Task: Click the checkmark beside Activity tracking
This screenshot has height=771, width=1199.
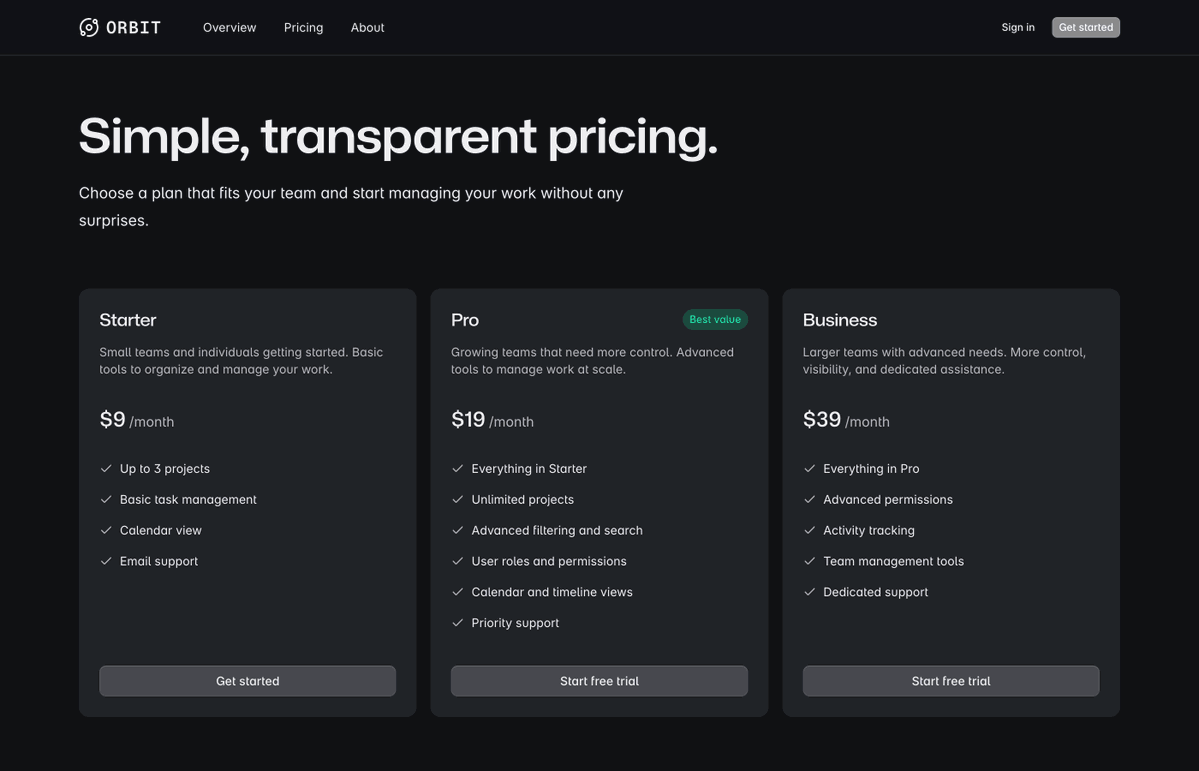Action: [810, 530]
